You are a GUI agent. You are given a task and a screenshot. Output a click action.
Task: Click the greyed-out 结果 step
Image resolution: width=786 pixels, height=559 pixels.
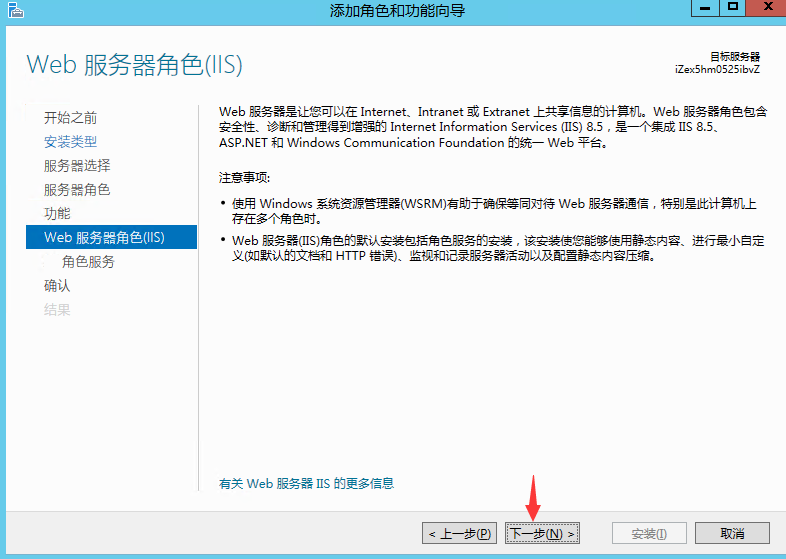coord(57,310)
